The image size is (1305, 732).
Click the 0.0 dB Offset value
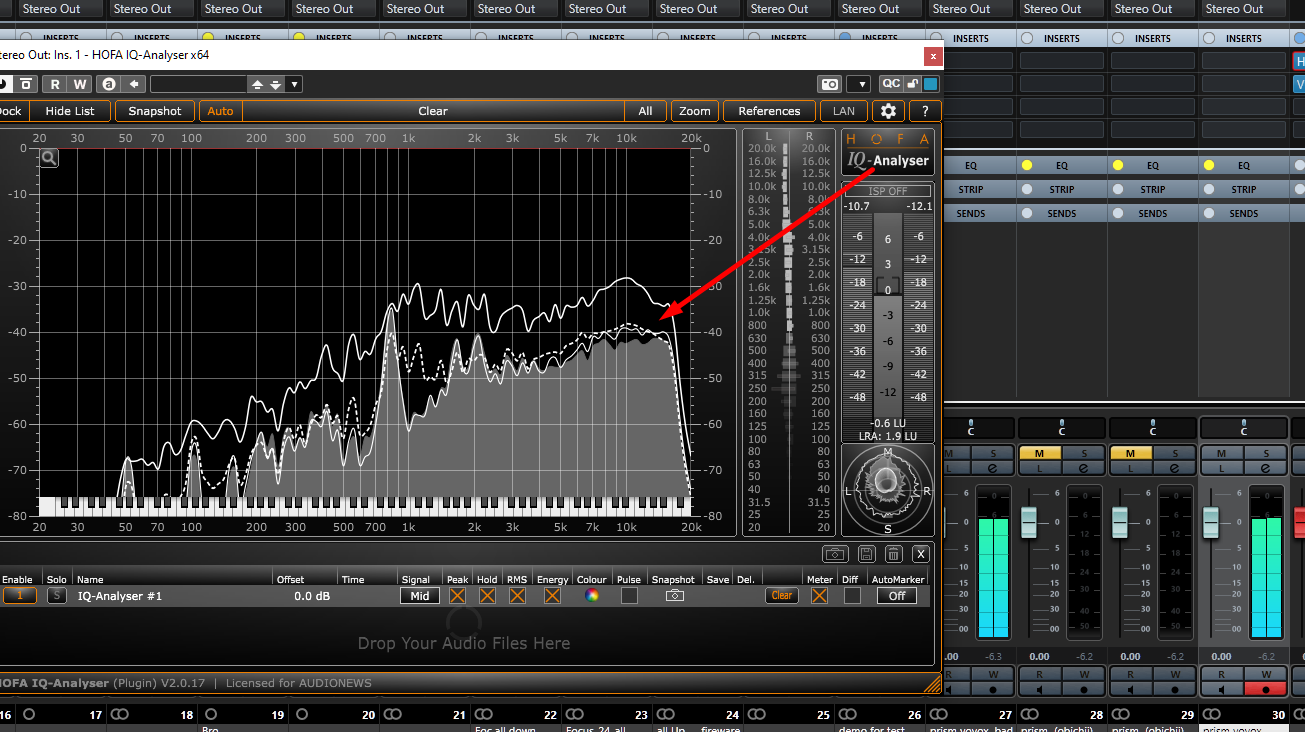click(x=312, y=596)
